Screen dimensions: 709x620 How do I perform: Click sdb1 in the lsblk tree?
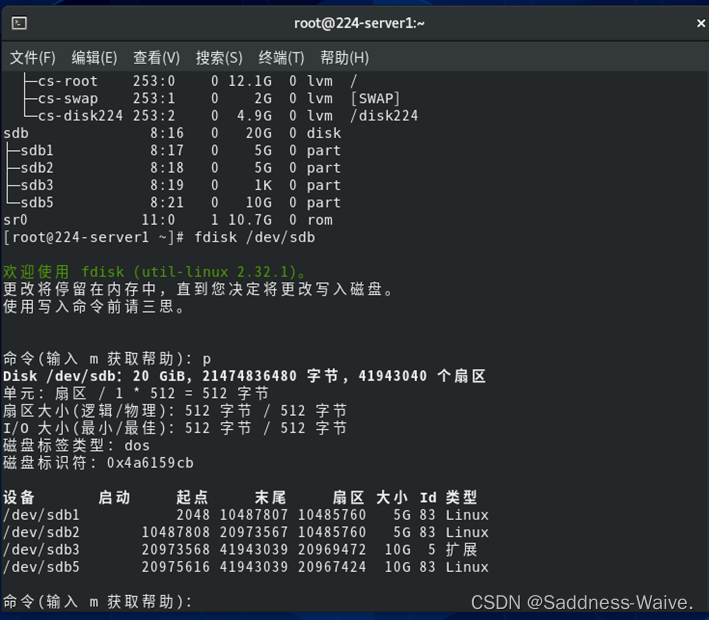point(37,151)
